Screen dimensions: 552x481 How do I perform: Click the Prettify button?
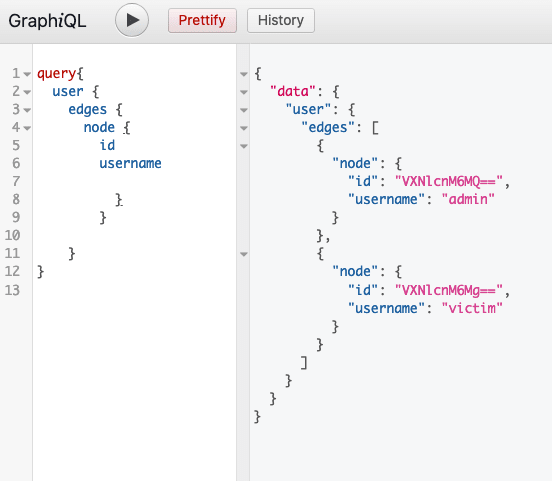(x=202, y=20)
